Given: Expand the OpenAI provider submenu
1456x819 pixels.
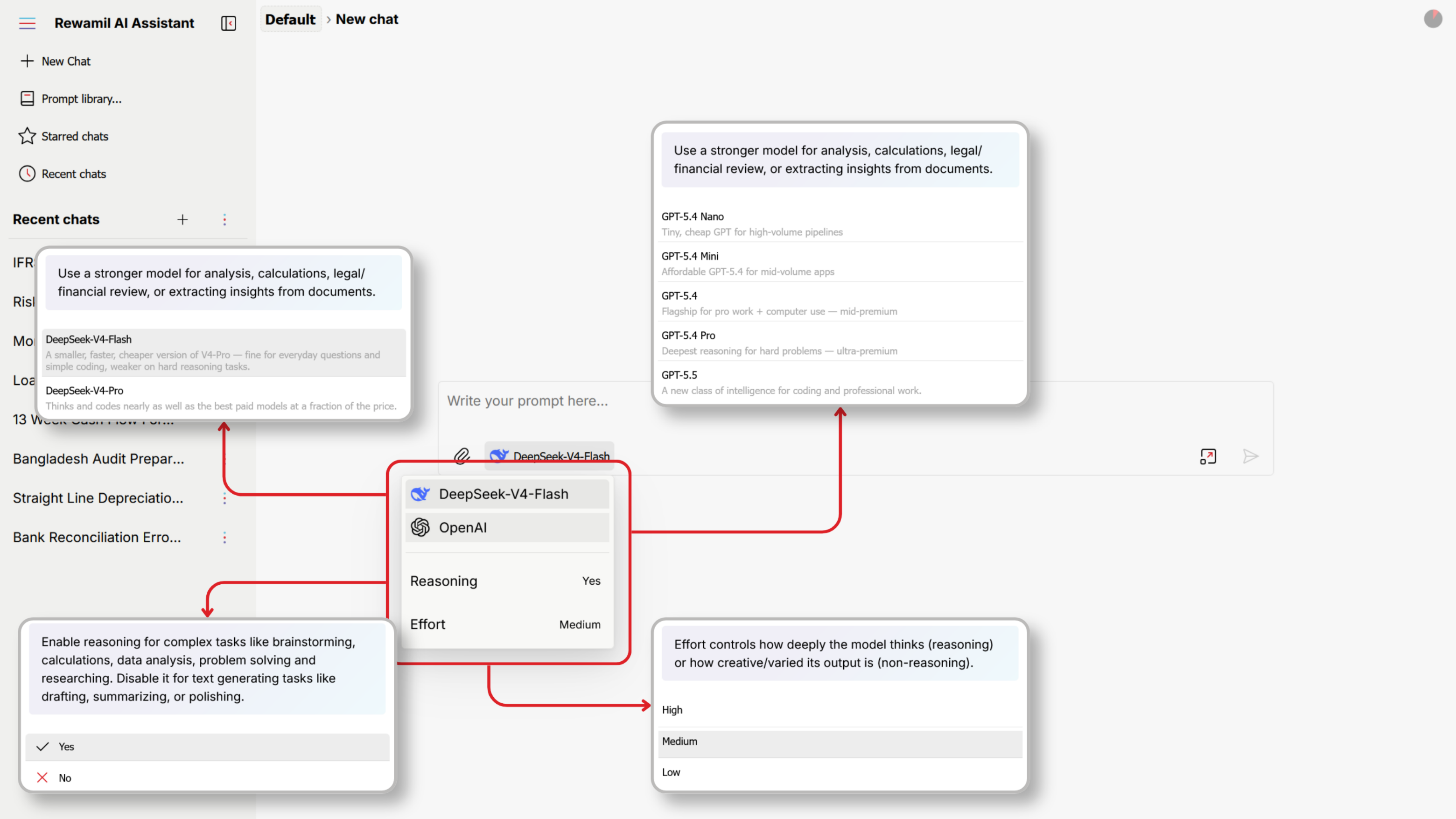Looking at the screenshot, I should [x=507, y=527].
